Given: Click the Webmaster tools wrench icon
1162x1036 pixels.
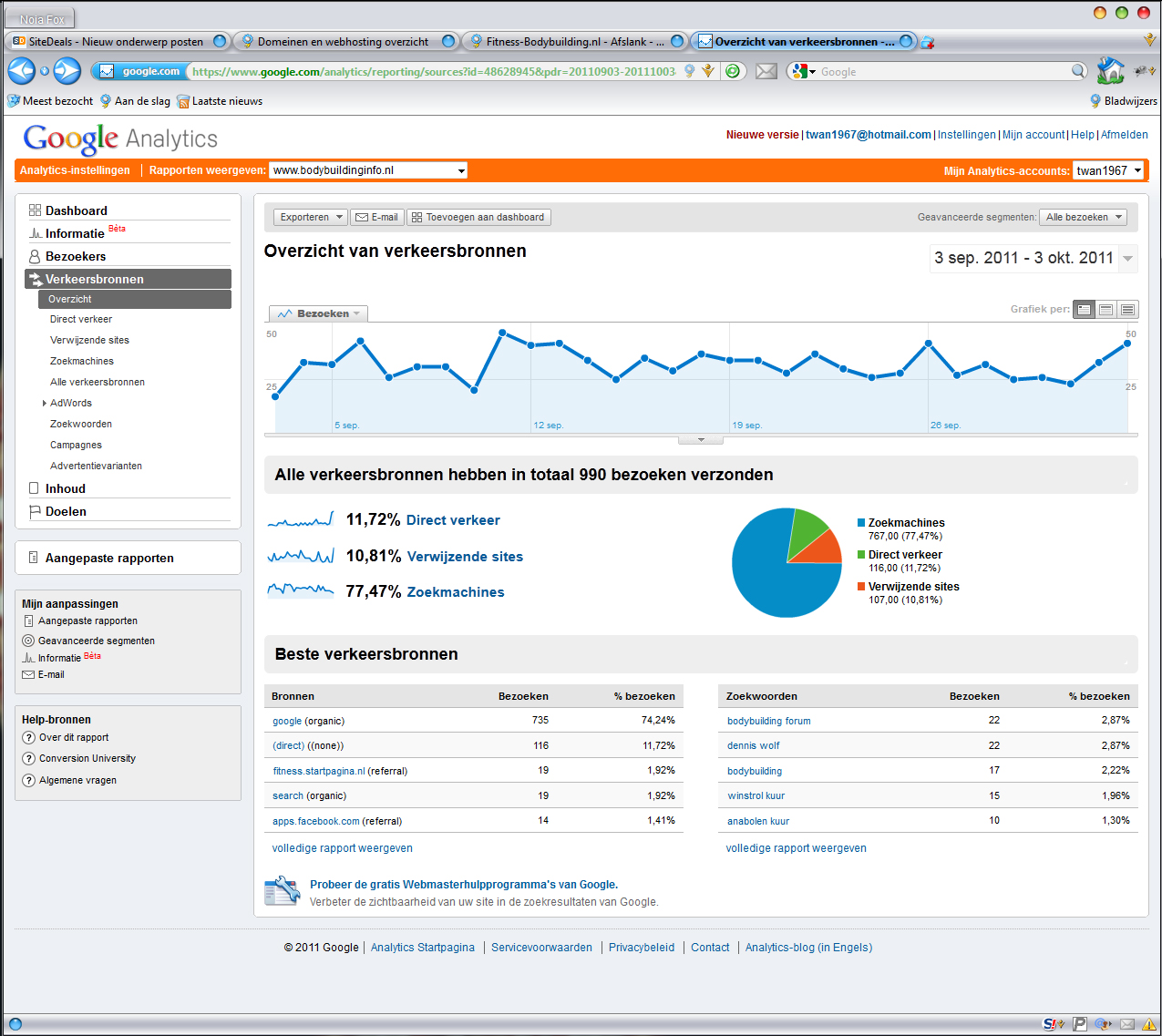Looking at the screenshot, I should click(282, 891).
